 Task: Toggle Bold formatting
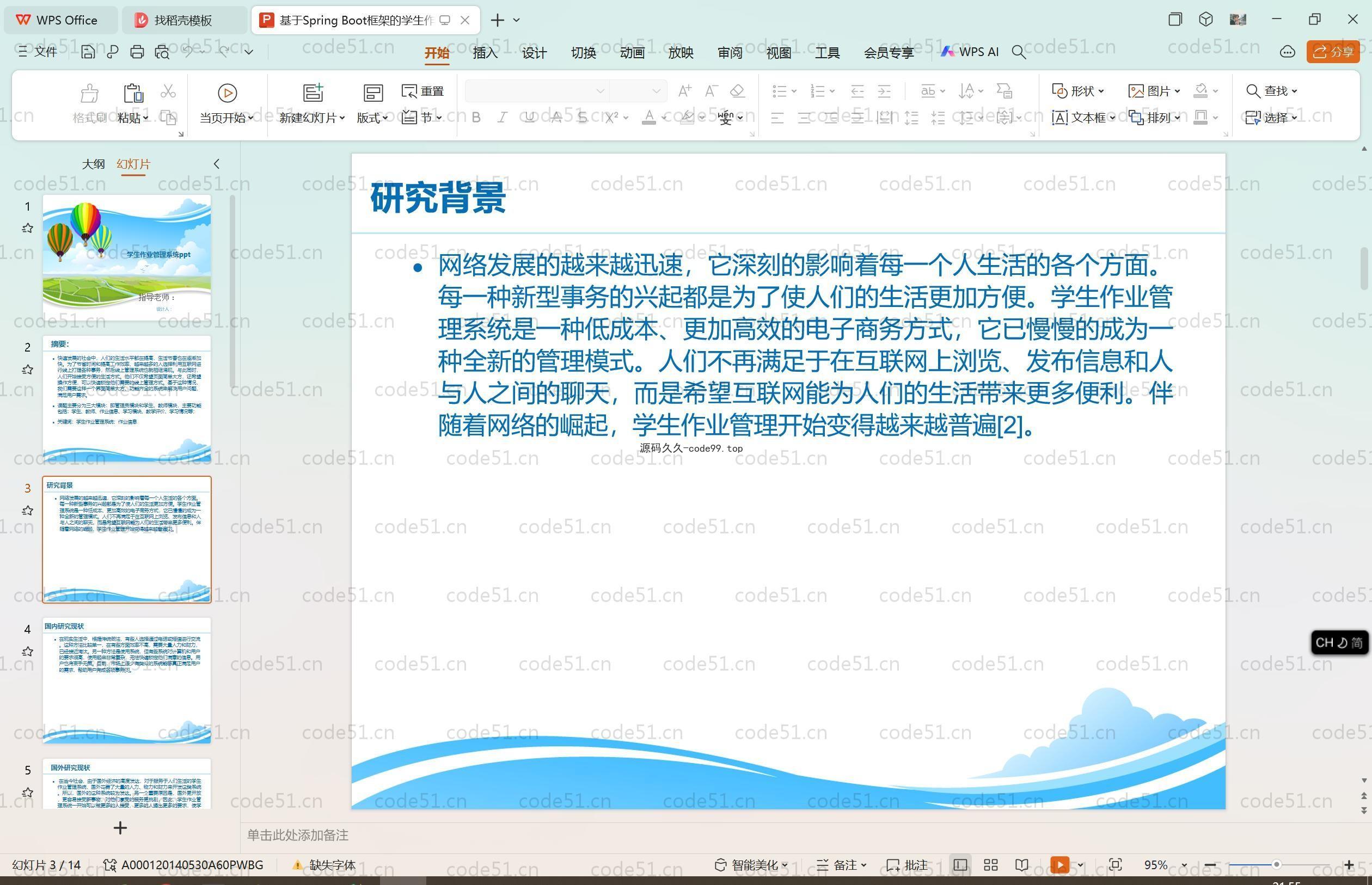pos(476,117)
